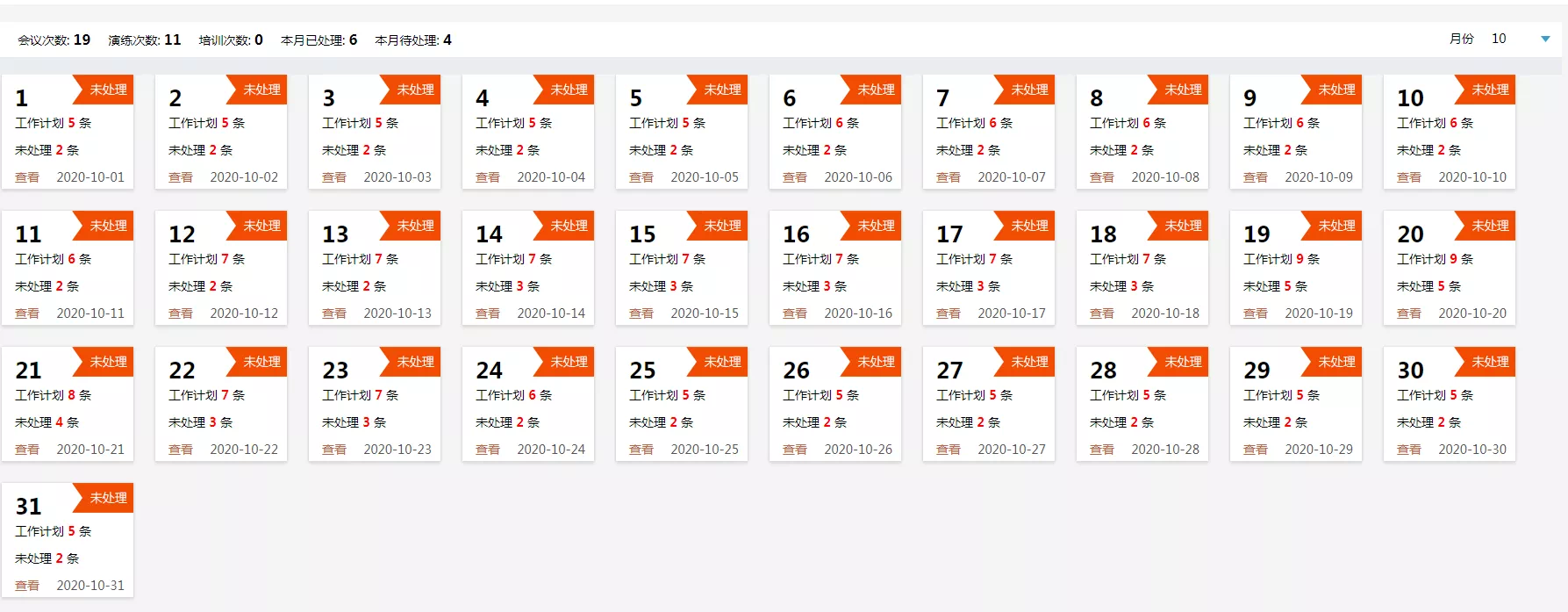Click 查看 on the 2020-10-31 card
The image size is (1568, 612).
(27, 586)
